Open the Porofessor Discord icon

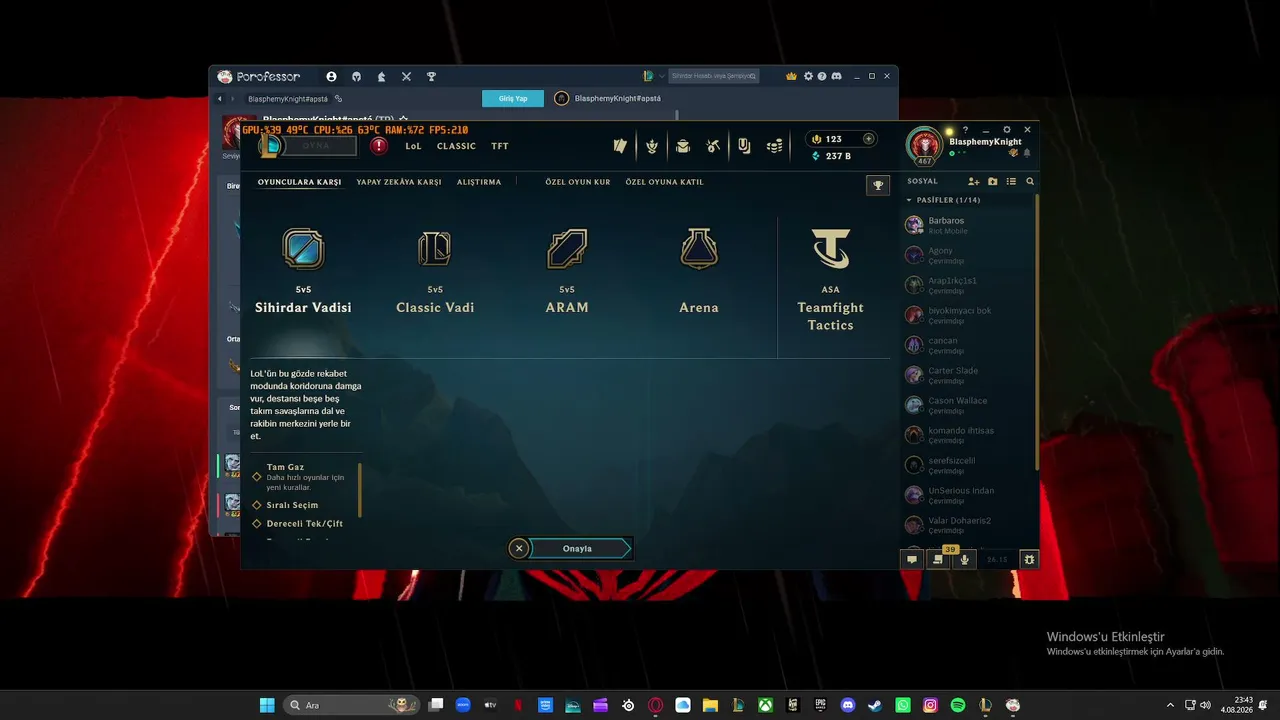point(836,76)
